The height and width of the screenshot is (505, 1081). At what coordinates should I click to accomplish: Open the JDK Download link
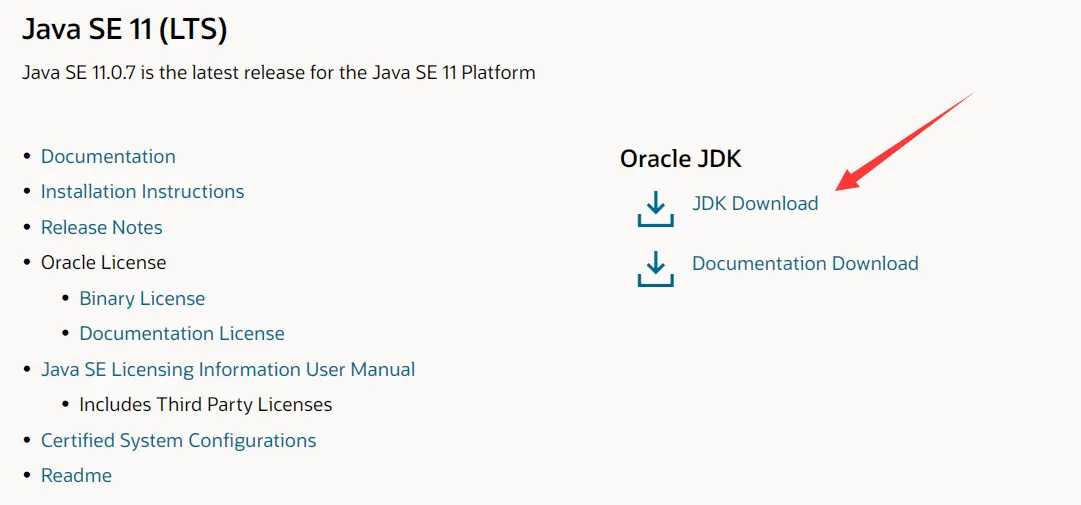tap(755, 203)
